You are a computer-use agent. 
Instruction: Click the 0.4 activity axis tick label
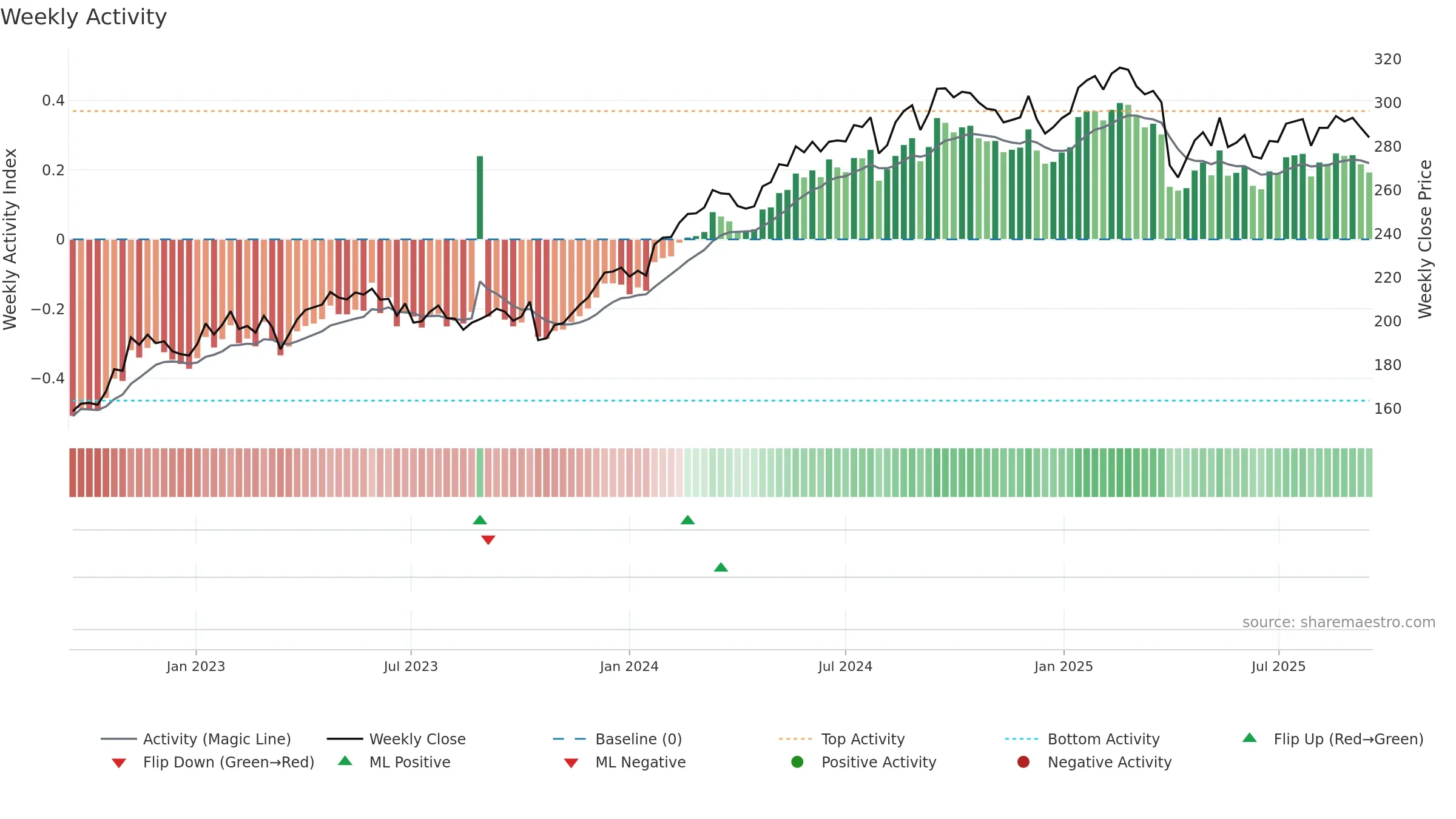coord(53,100)
